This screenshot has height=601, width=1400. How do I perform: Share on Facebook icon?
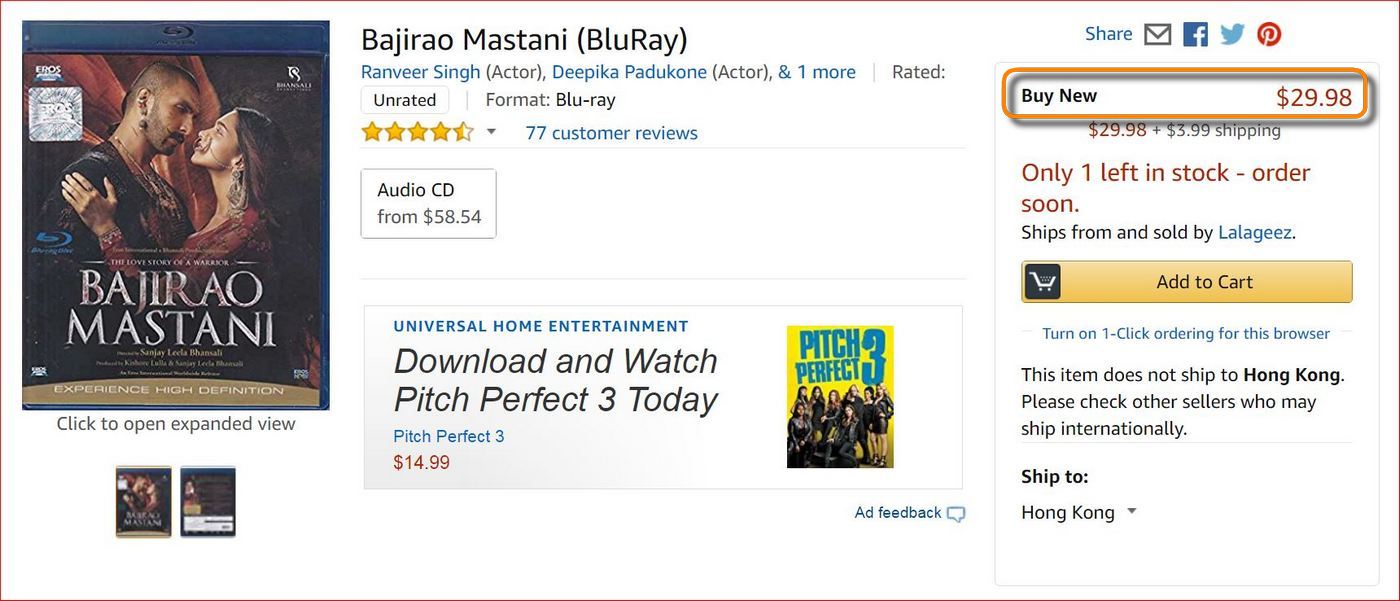pos(1195,34)
